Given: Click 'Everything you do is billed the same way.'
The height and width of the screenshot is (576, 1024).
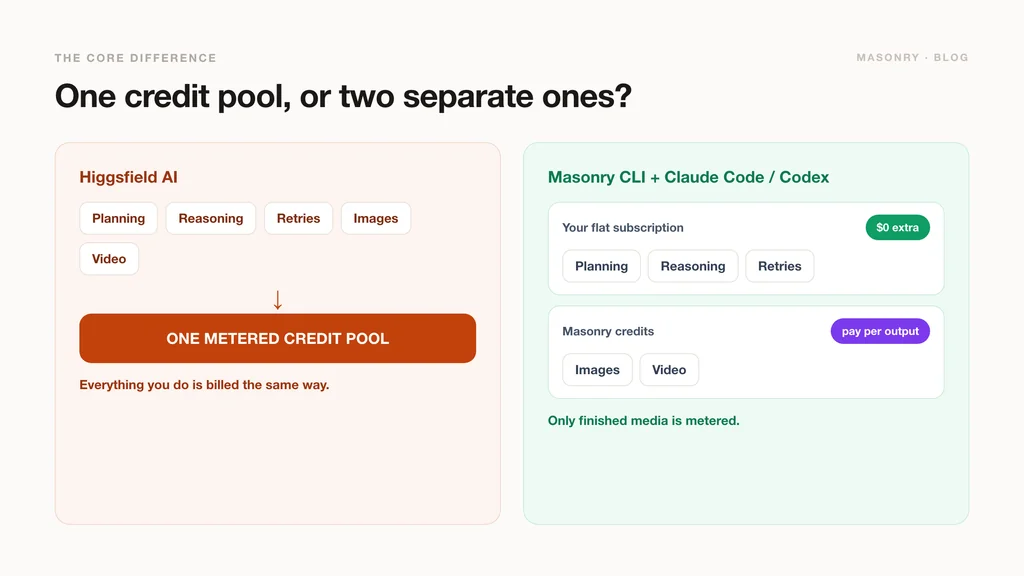Looking at the screenshot, I should pyautogui.click(x=204, y=385).
